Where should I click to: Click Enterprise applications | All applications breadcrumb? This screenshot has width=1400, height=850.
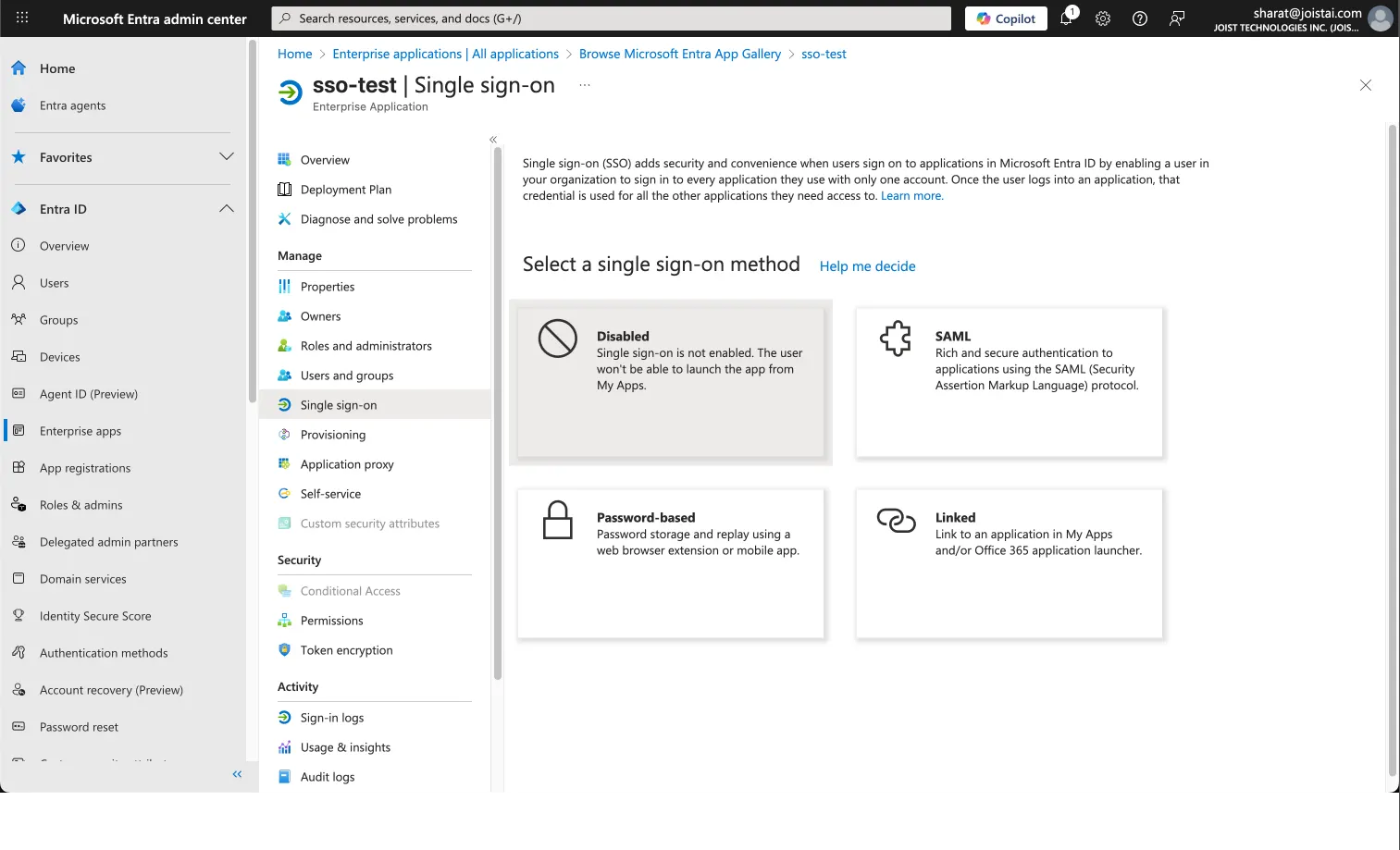445,54
